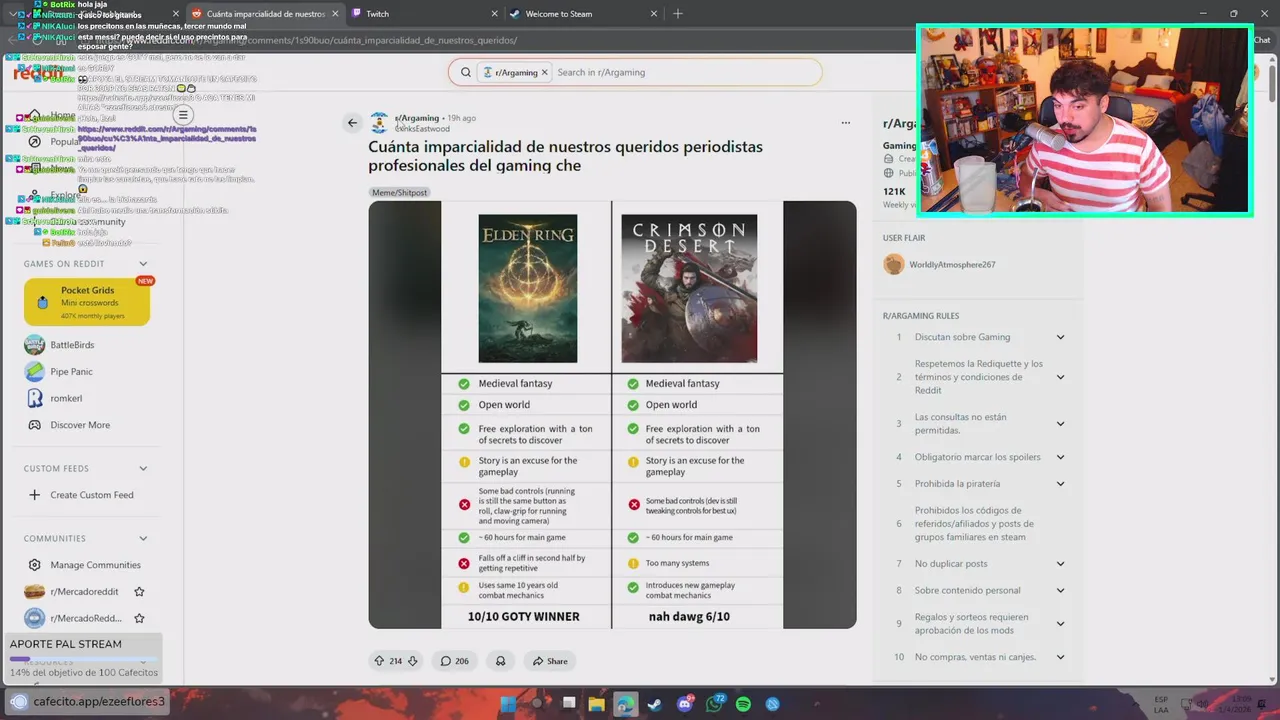Open the r/MercadoRedd... community link
The width and height of the screenshot is (1280, 720).
(86, 618)
